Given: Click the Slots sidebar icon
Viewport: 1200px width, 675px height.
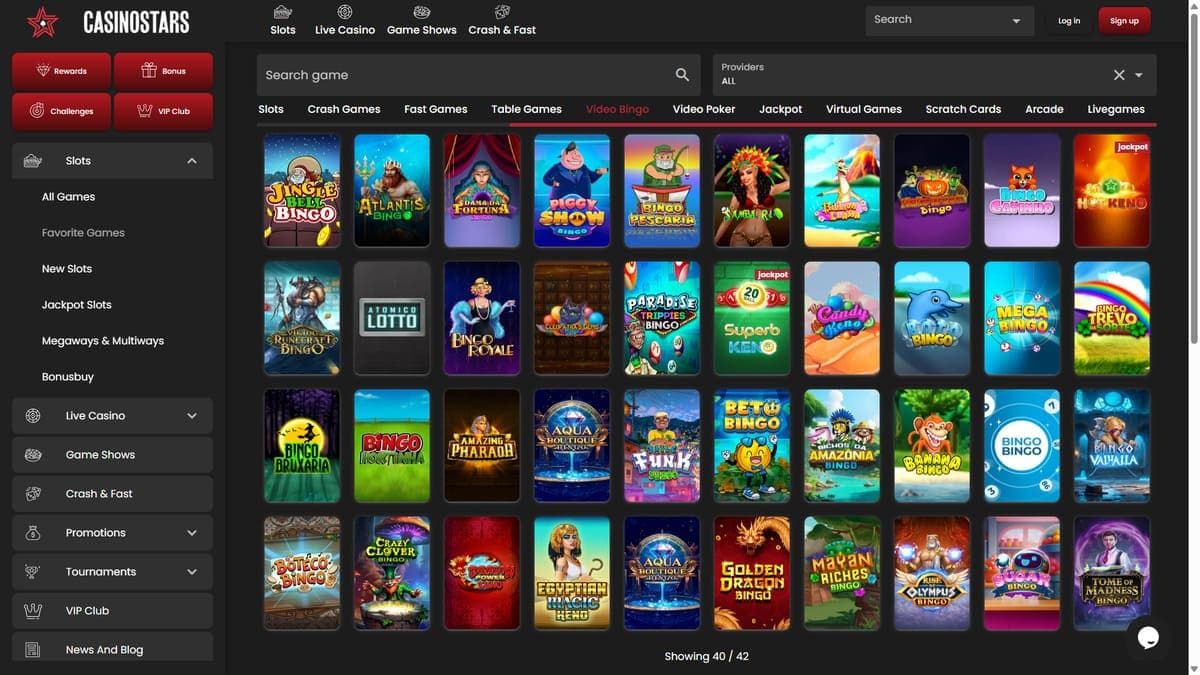Looking at the screenshot, I should point(33,161).
